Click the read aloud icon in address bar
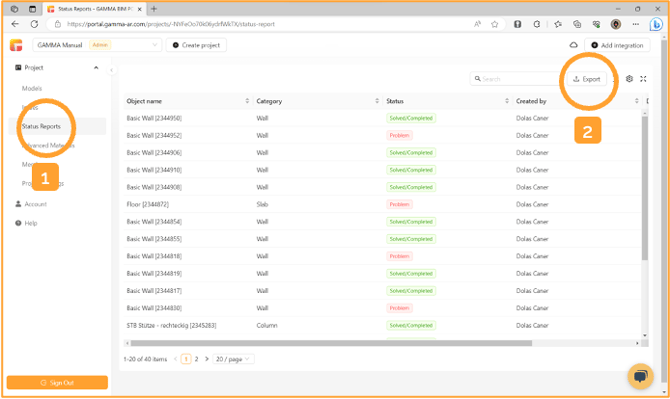Viewport: 670px width, 399px height. pyautogui.click(x=477, y=24)
